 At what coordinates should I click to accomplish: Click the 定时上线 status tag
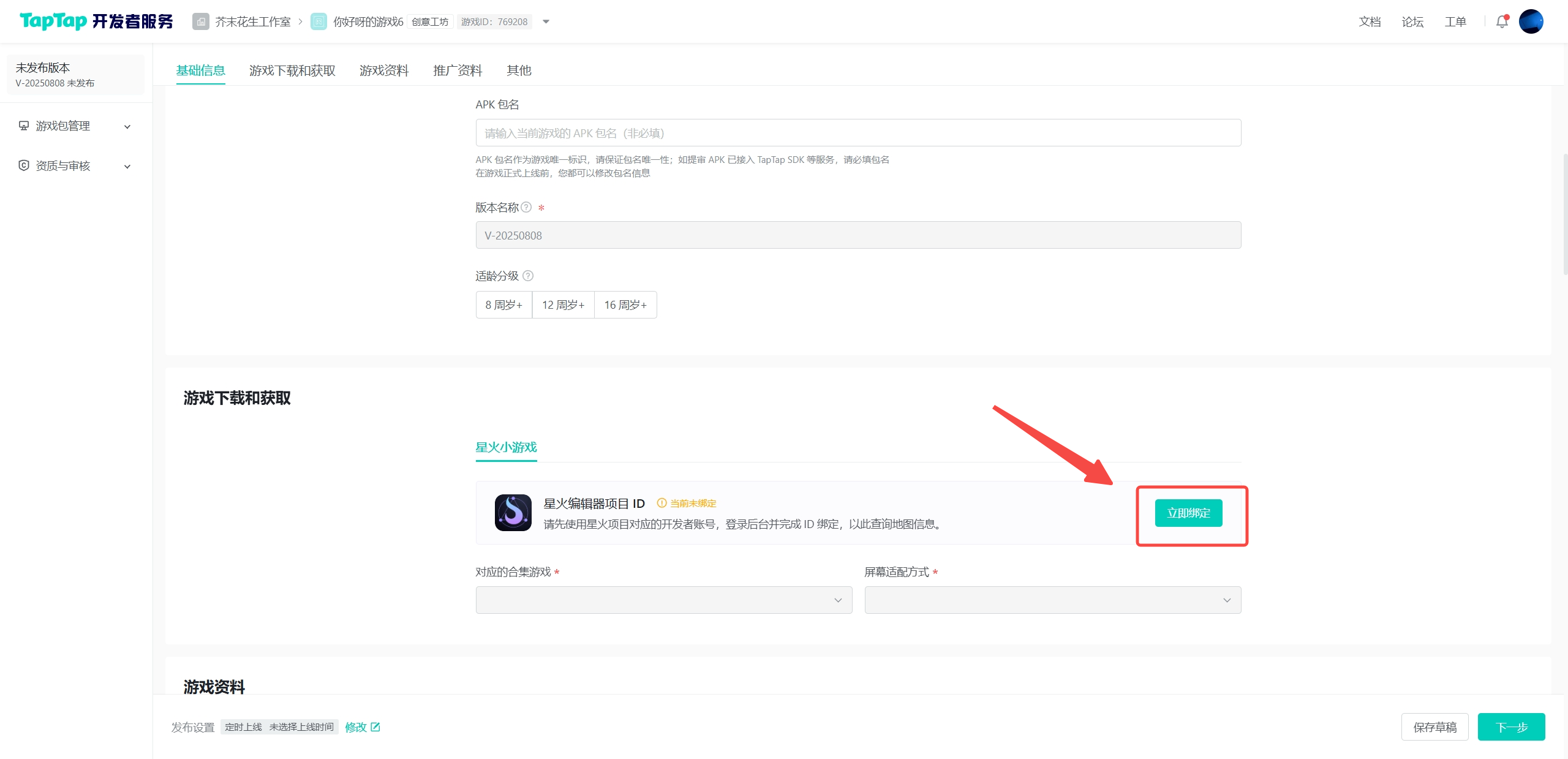(243, 727)
